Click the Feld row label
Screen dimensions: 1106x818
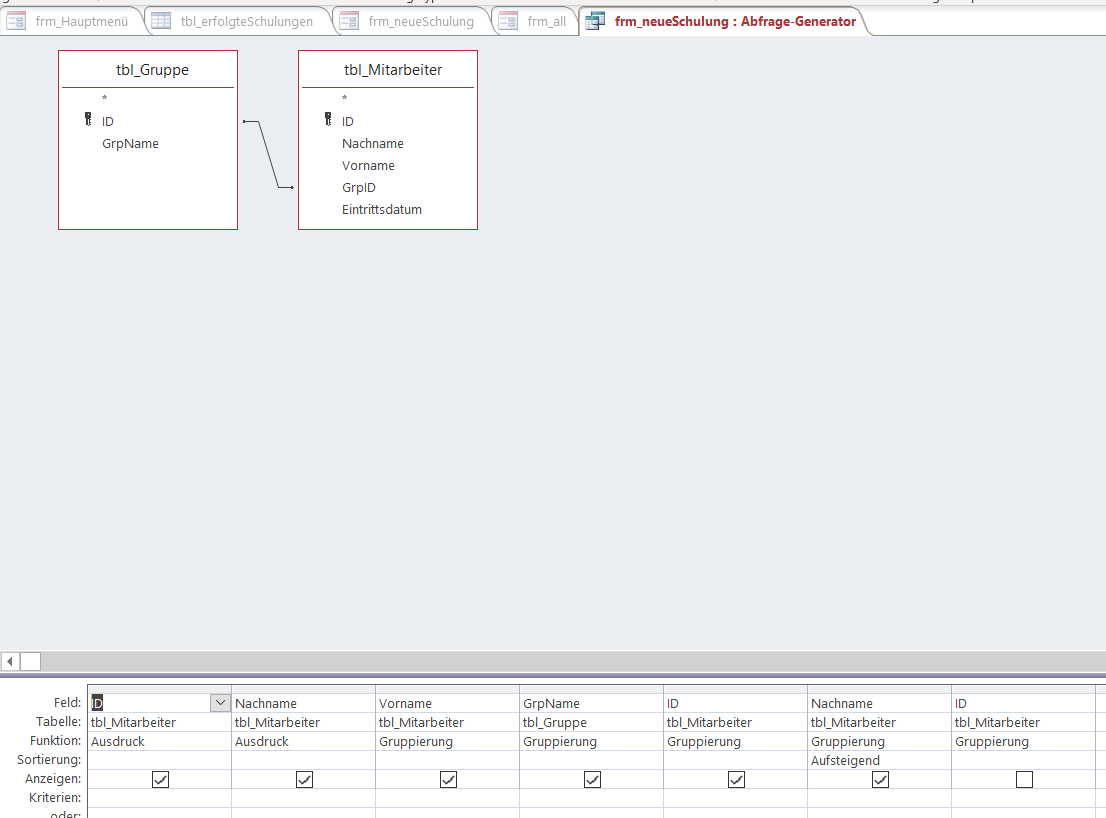tap(68, 702)
